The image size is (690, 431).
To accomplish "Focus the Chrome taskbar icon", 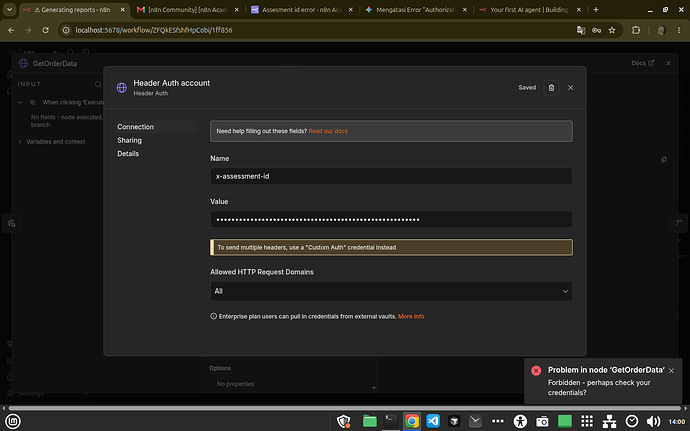I will [412, 421].
